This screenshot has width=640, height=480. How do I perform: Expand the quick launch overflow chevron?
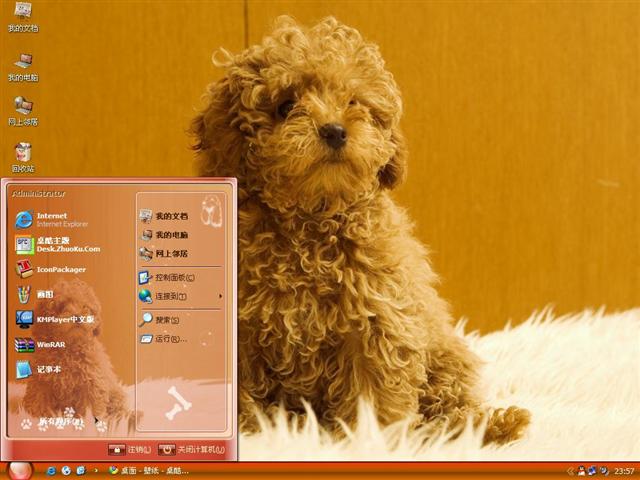(x=96, y=471)
